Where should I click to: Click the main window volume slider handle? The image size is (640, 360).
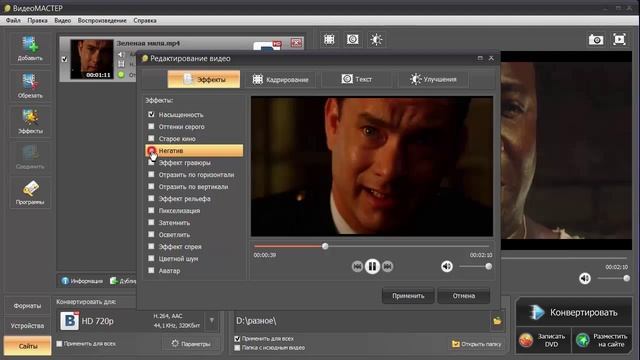[627, 278]
